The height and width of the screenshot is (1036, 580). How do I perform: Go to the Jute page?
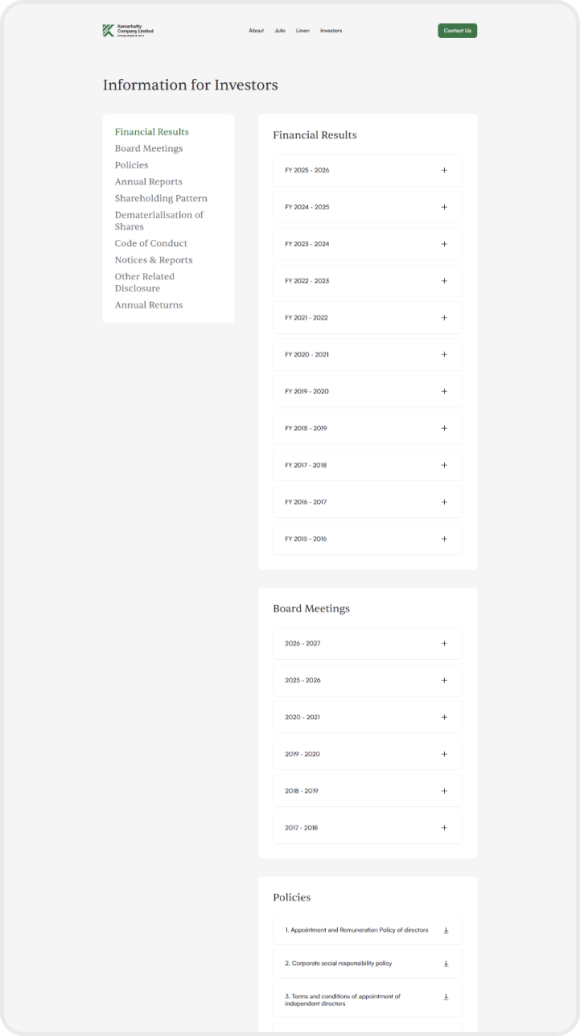280,30
